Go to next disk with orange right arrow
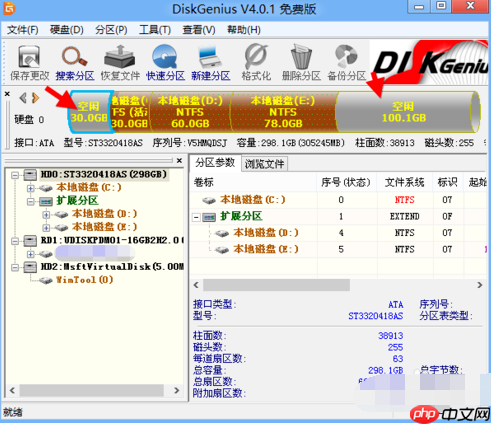491x424 pixels. [x=35, y=98]
